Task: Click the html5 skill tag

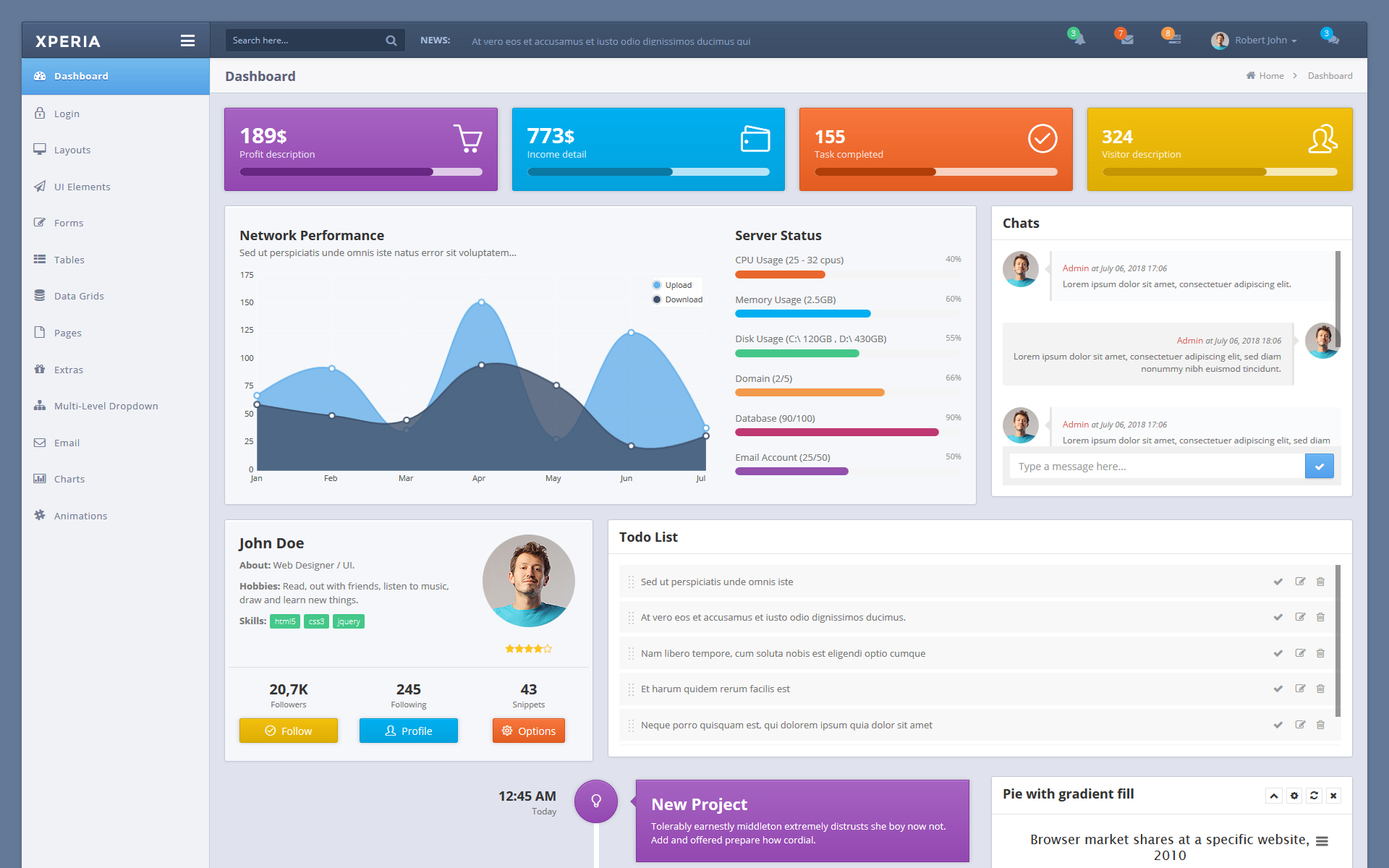Action: pos(285,621)
